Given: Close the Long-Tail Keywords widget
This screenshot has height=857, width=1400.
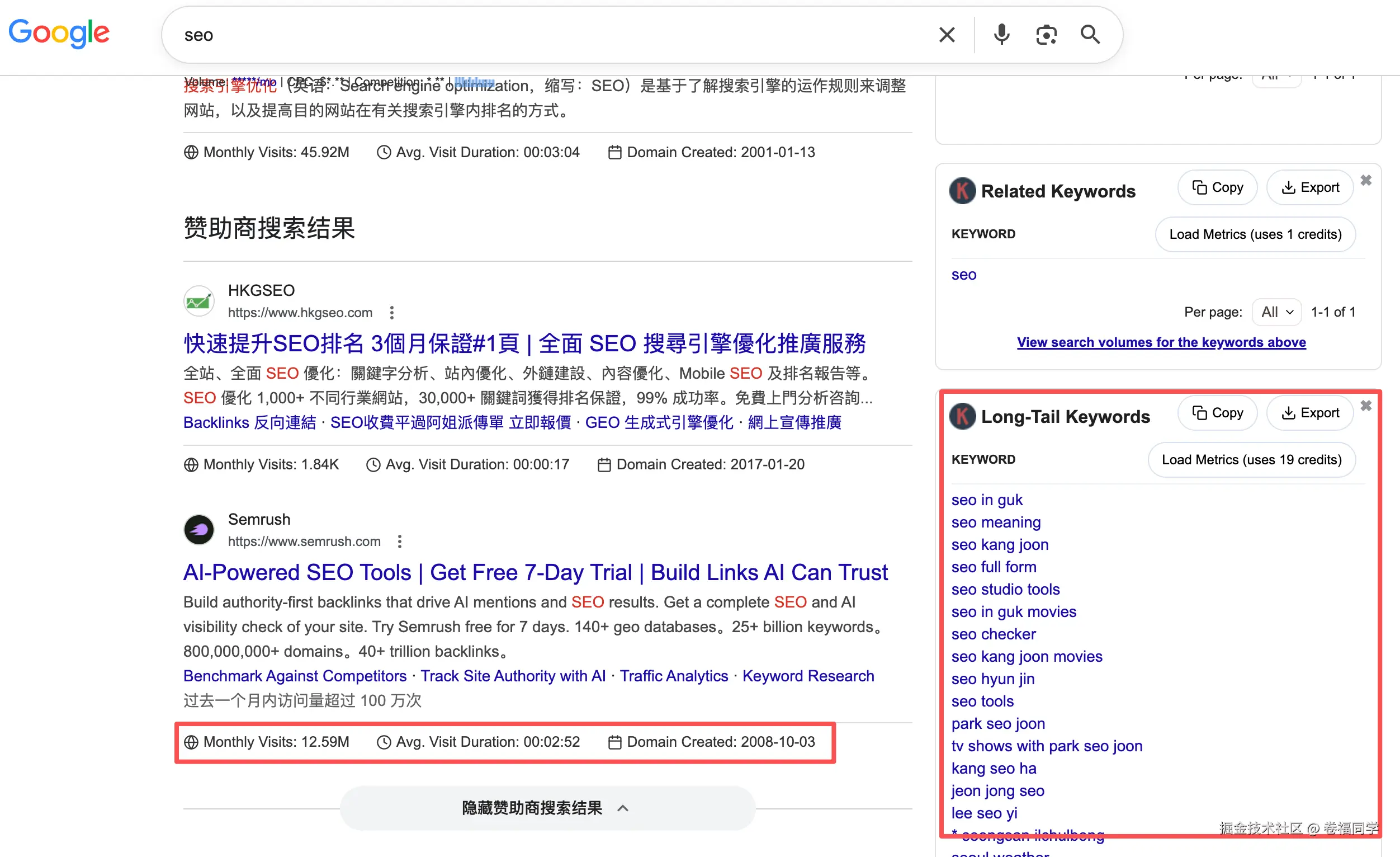Looking at the screenshot, I should pos(1366,406).
